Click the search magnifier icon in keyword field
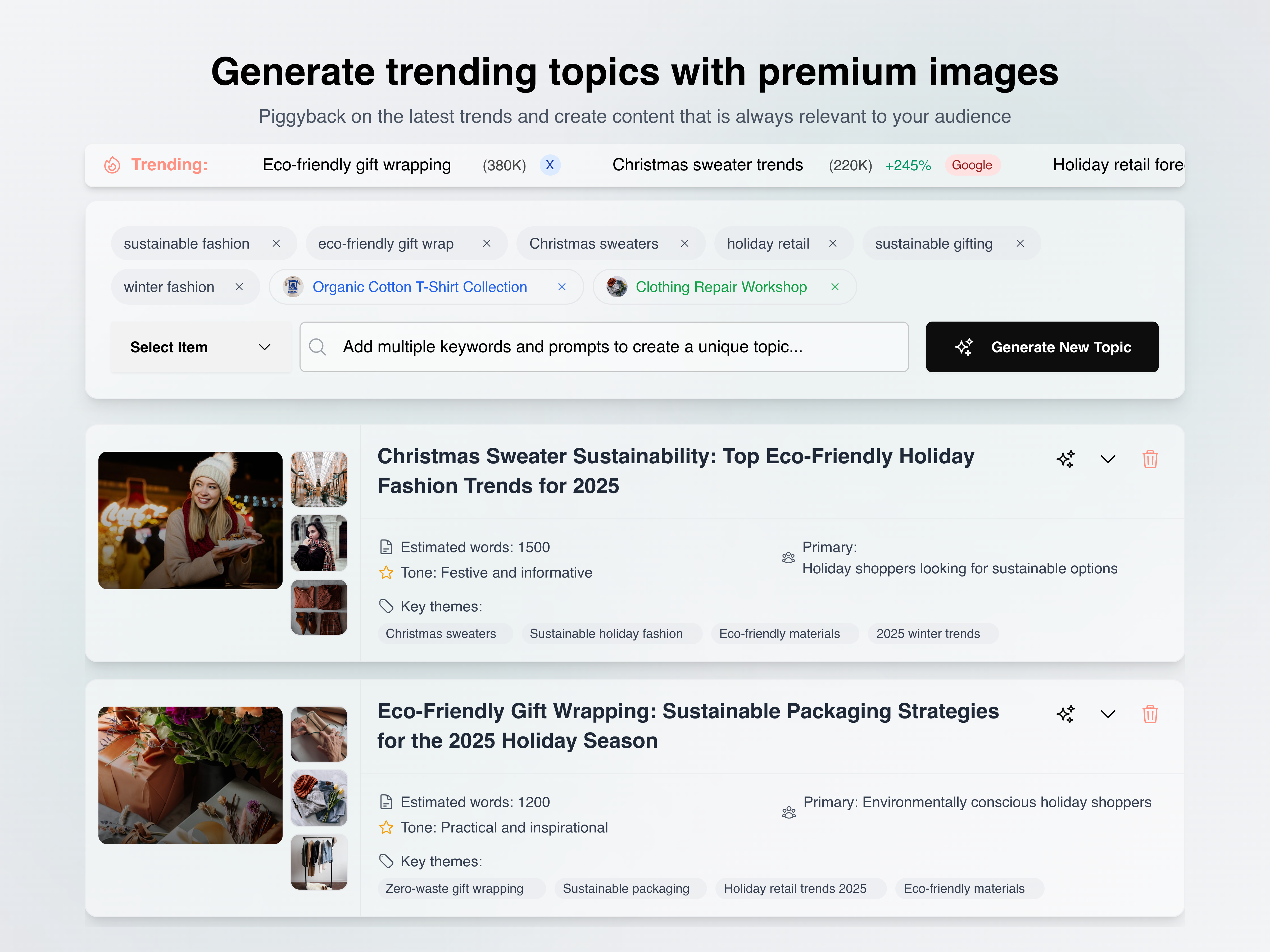The width and height of the screenshot is (1270, 952). tap(317, 347)
